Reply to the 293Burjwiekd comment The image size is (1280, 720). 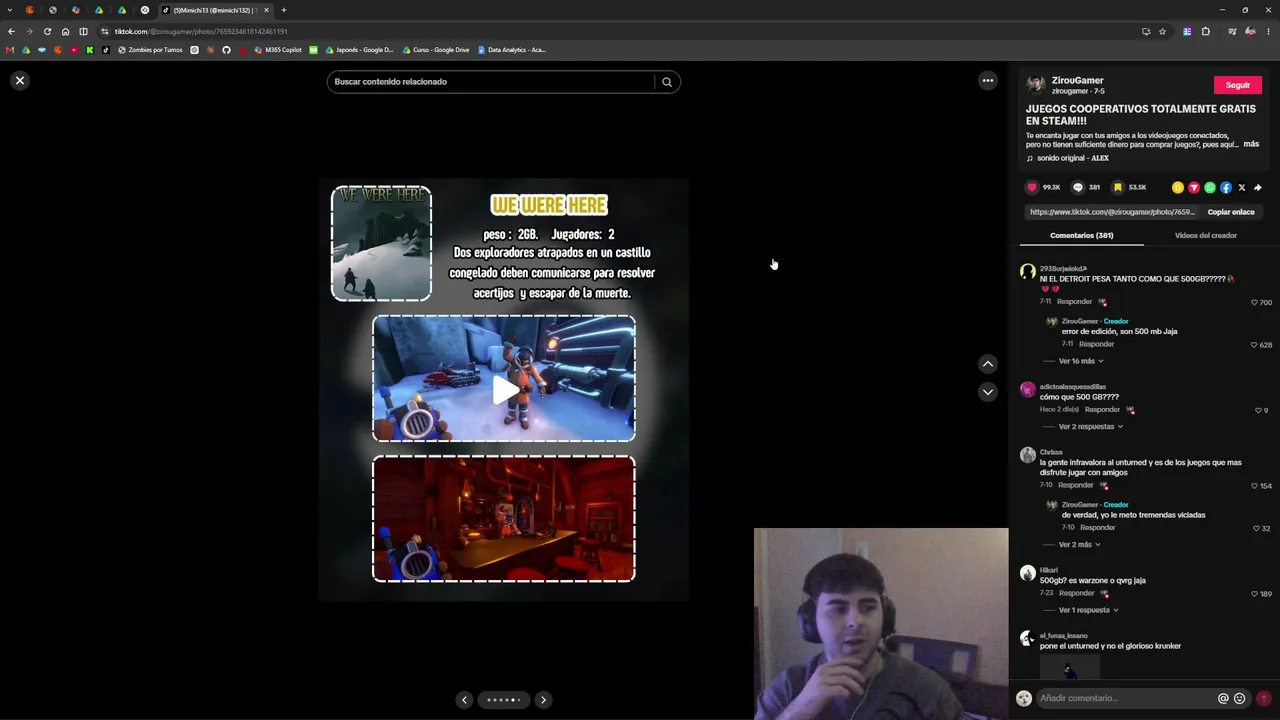point(1075,302)
